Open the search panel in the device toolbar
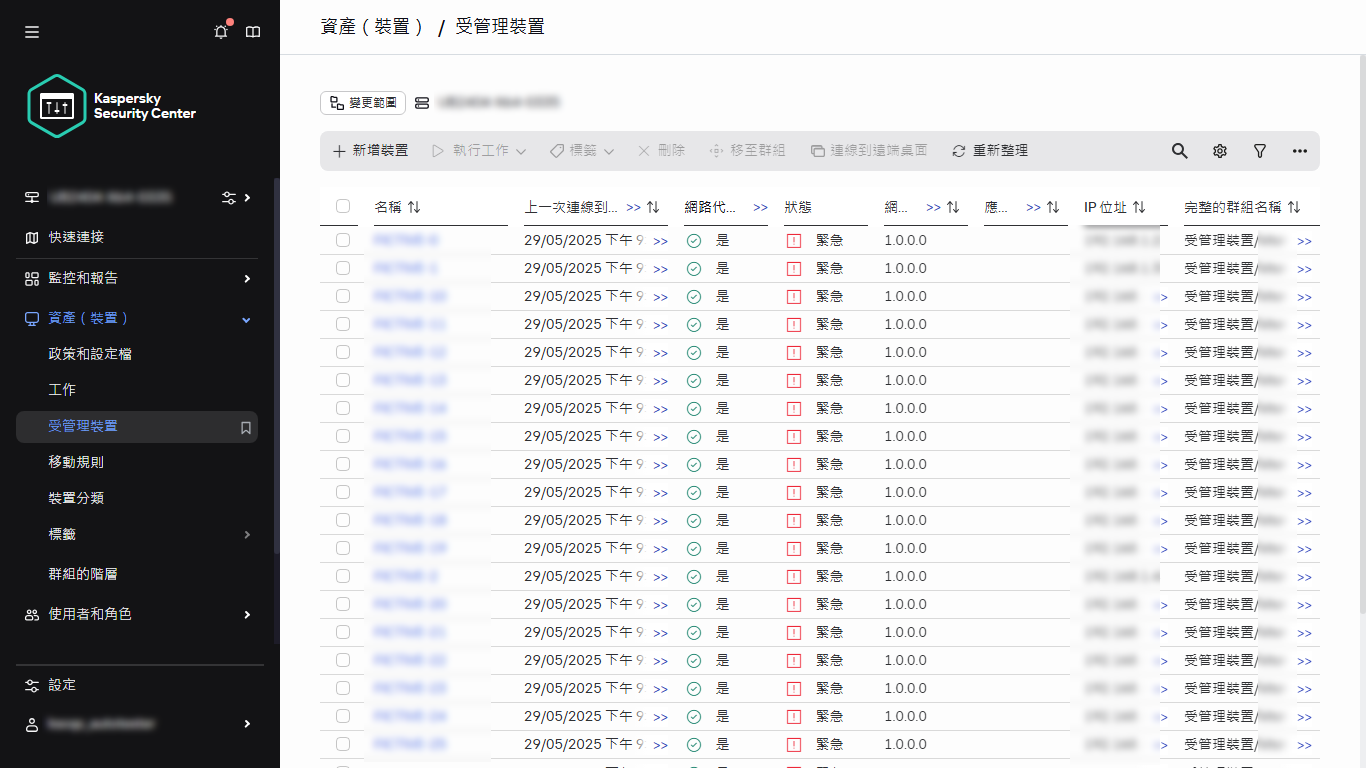This screenshot has width=1366, height=768. click(x=1180, y=150)
